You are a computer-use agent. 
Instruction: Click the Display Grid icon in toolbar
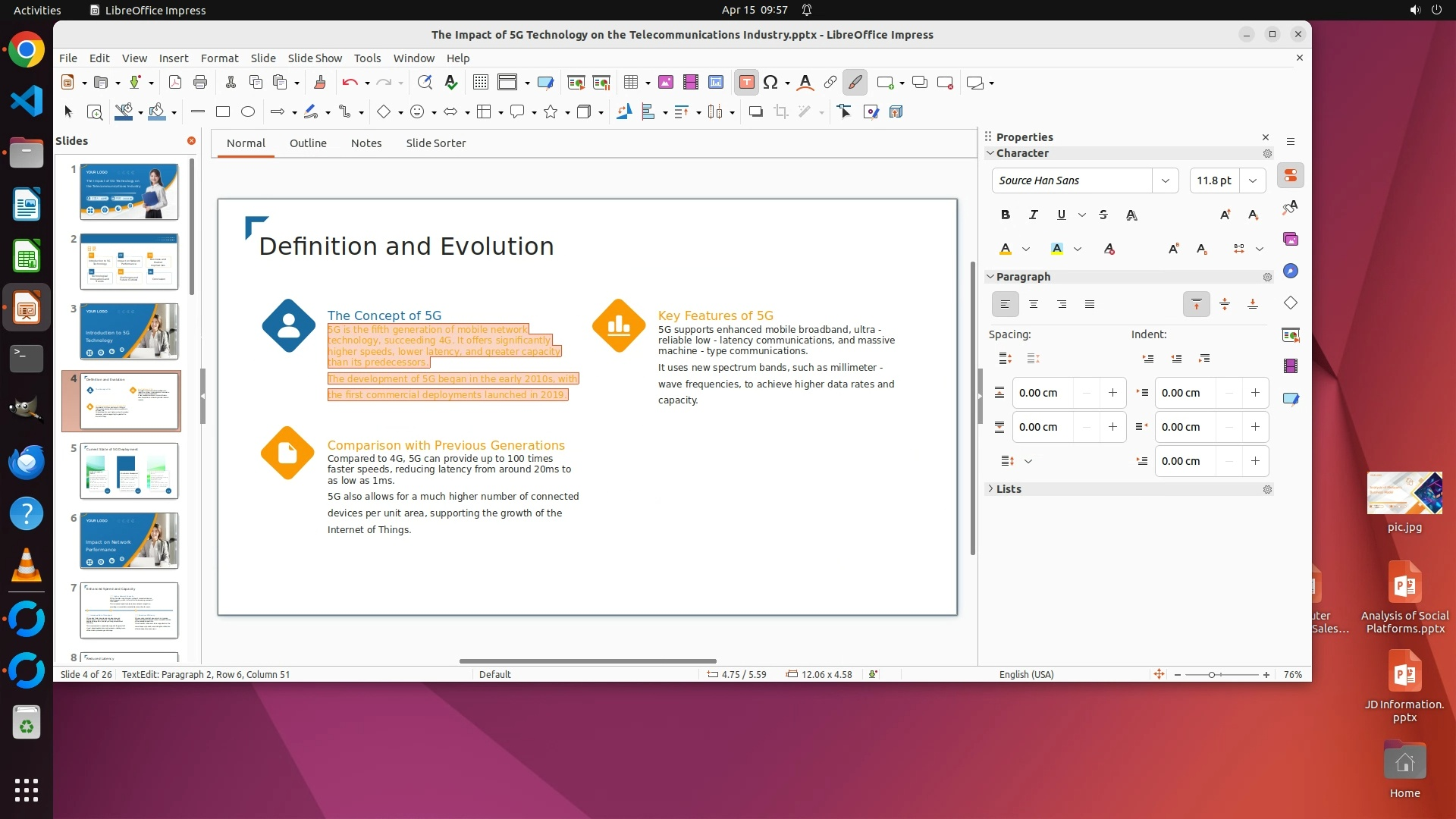(480, 83)
